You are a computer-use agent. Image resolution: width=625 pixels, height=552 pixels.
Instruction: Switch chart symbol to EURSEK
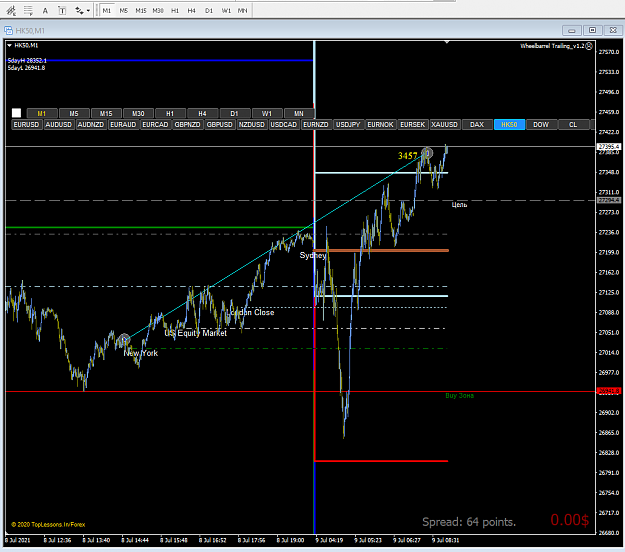coord(413,125)
